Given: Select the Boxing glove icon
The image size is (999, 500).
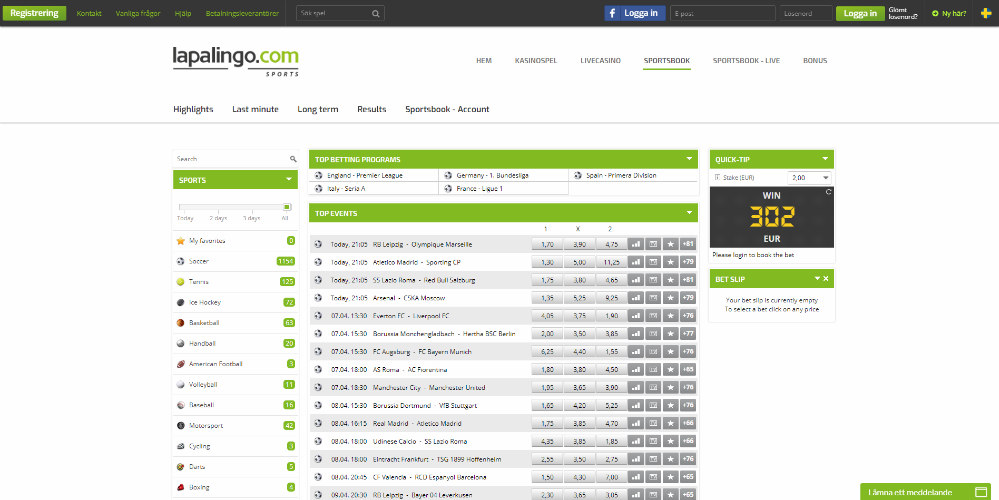Looking at the screenshot, I should coord(181,487).
